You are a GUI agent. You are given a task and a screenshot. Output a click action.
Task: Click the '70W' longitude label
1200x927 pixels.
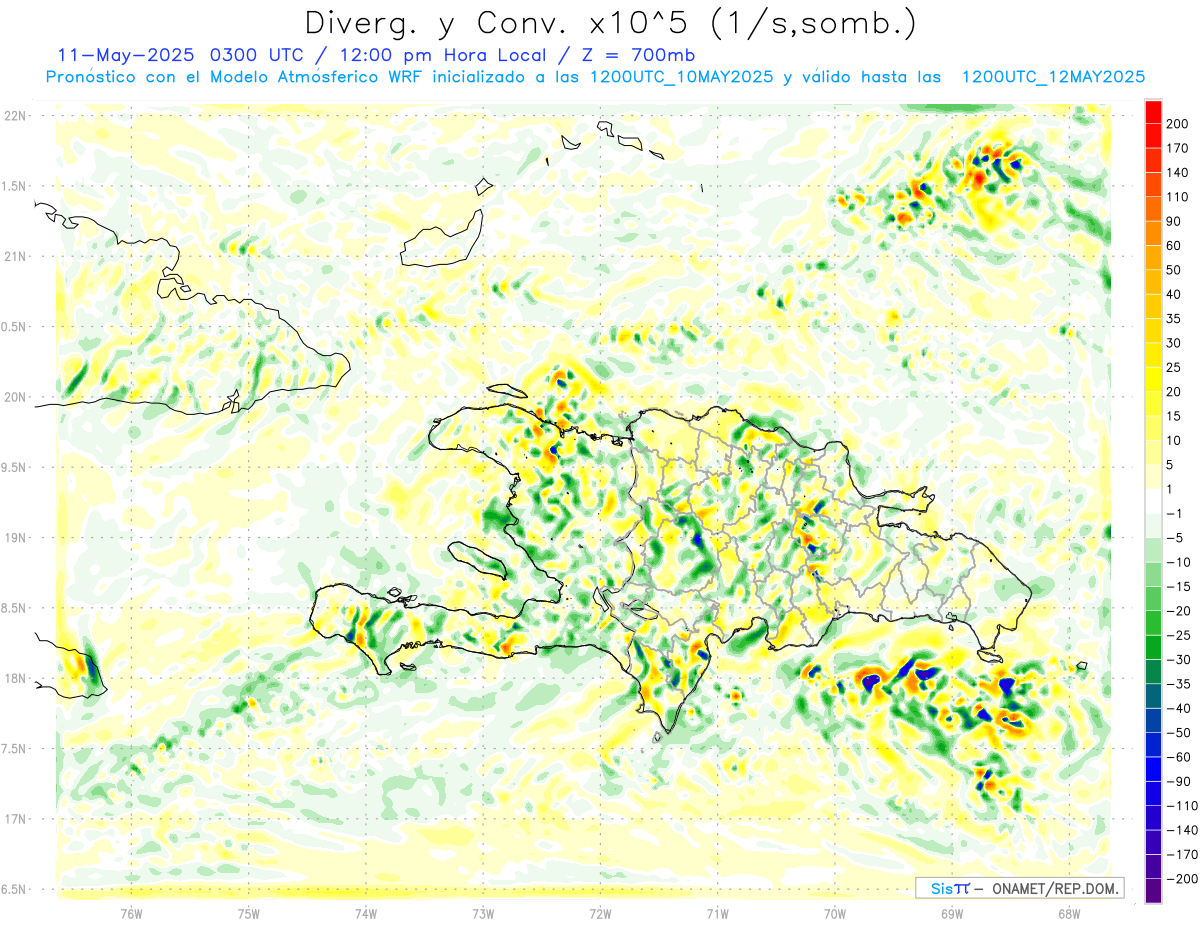(x=835, y=913)
